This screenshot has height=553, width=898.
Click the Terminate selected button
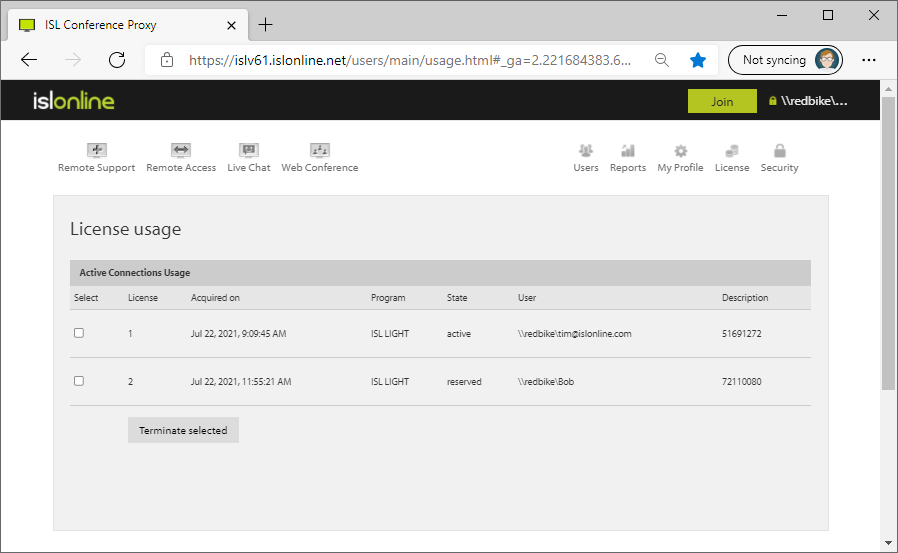click(183, 430)
